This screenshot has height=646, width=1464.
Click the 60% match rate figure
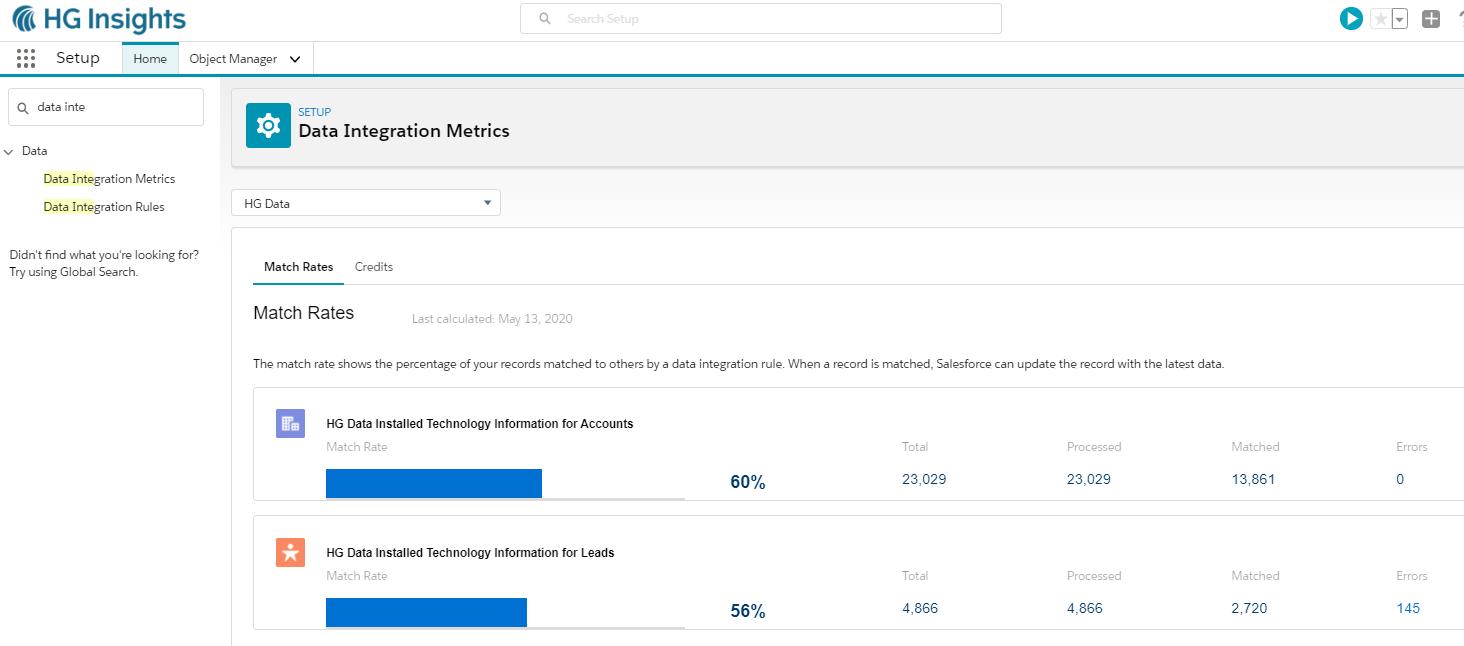pos(748,482)
